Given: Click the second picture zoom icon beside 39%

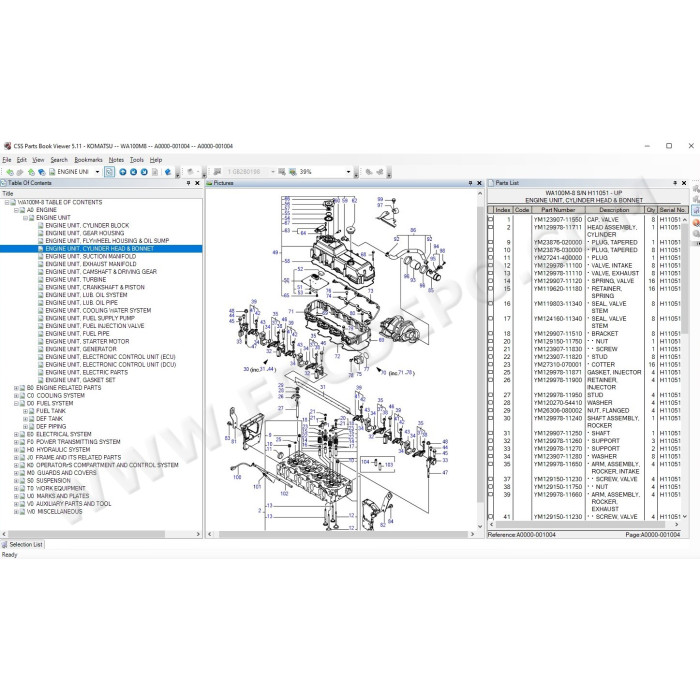Looking at the screenshot, I should [292, 172].
